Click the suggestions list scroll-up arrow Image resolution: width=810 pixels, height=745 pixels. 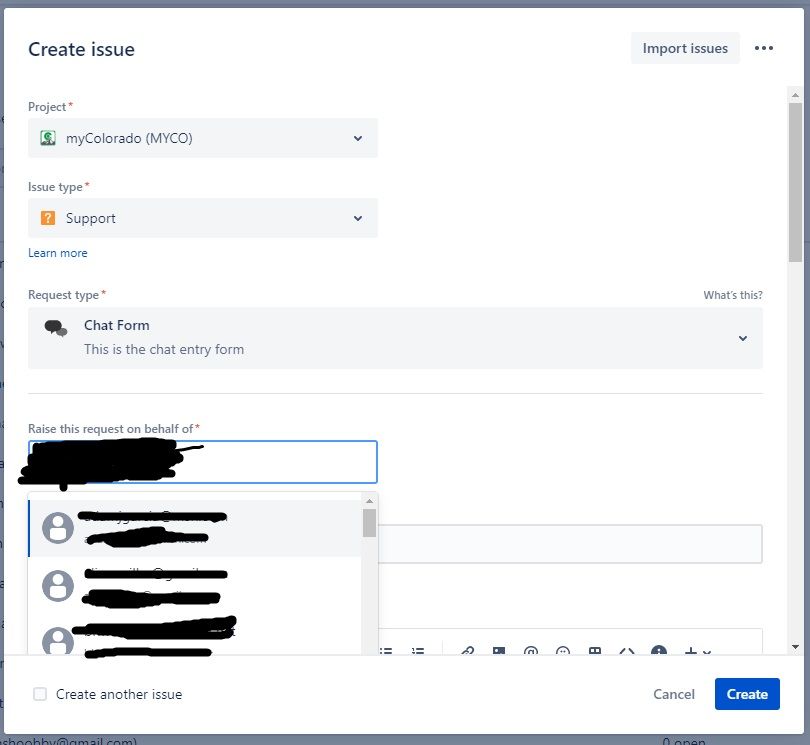tap(369, 501)
